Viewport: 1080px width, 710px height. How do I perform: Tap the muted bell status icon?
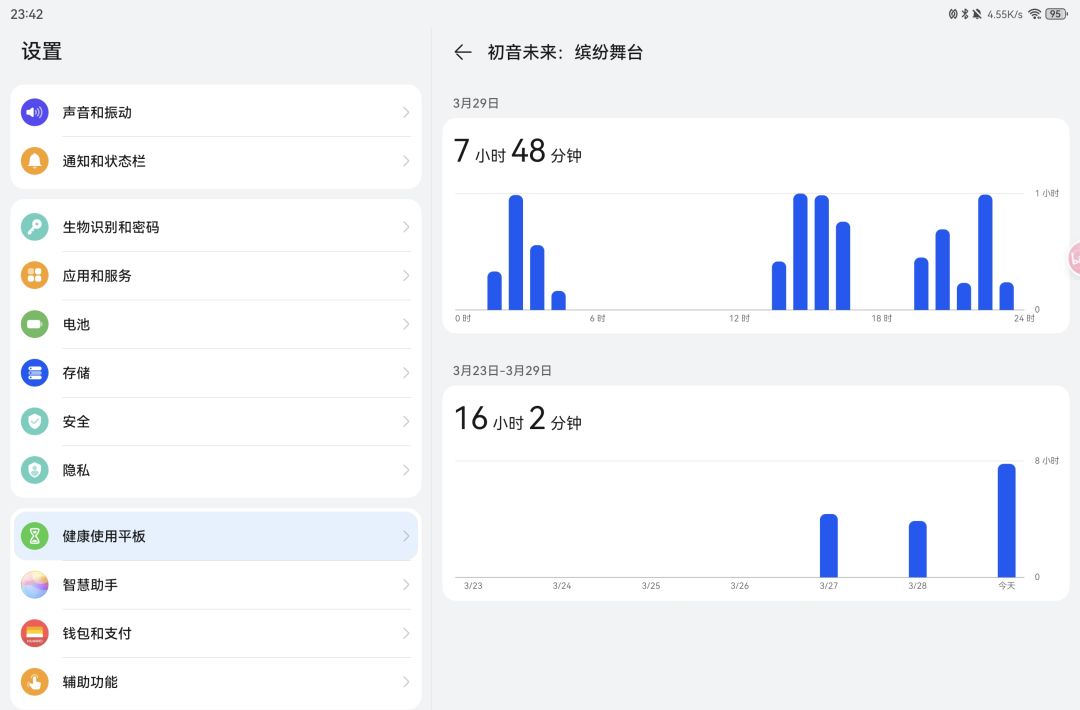click(977, 14)
